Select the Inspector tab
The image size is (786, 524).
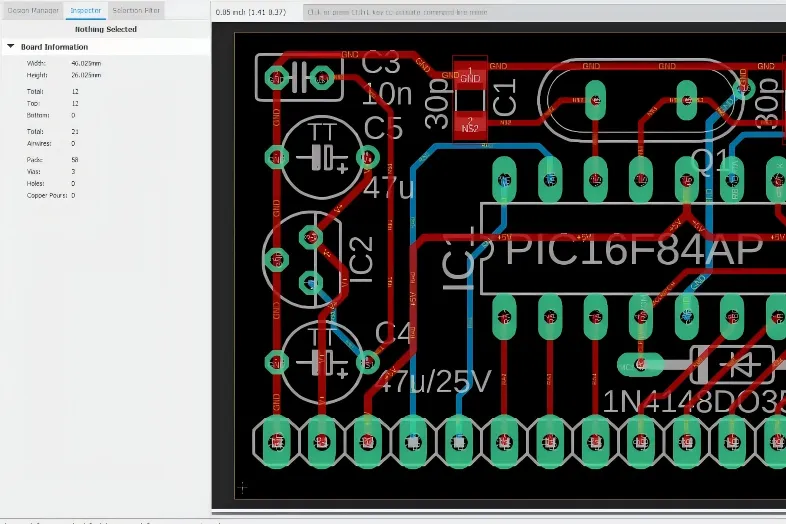[x=85, y=10]
